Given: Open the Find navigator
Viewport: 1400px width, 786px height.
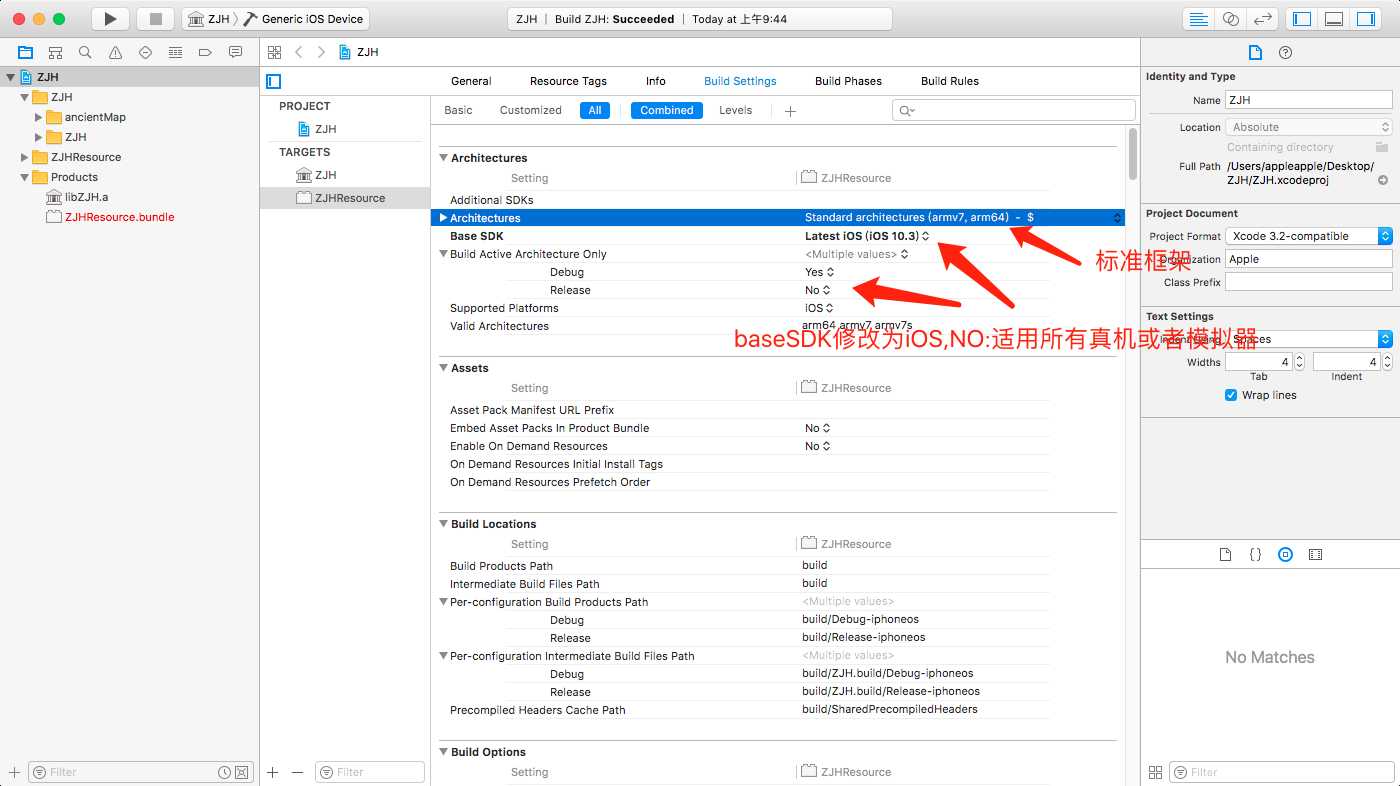Looking at the screenshot, I should click(85, 52).
